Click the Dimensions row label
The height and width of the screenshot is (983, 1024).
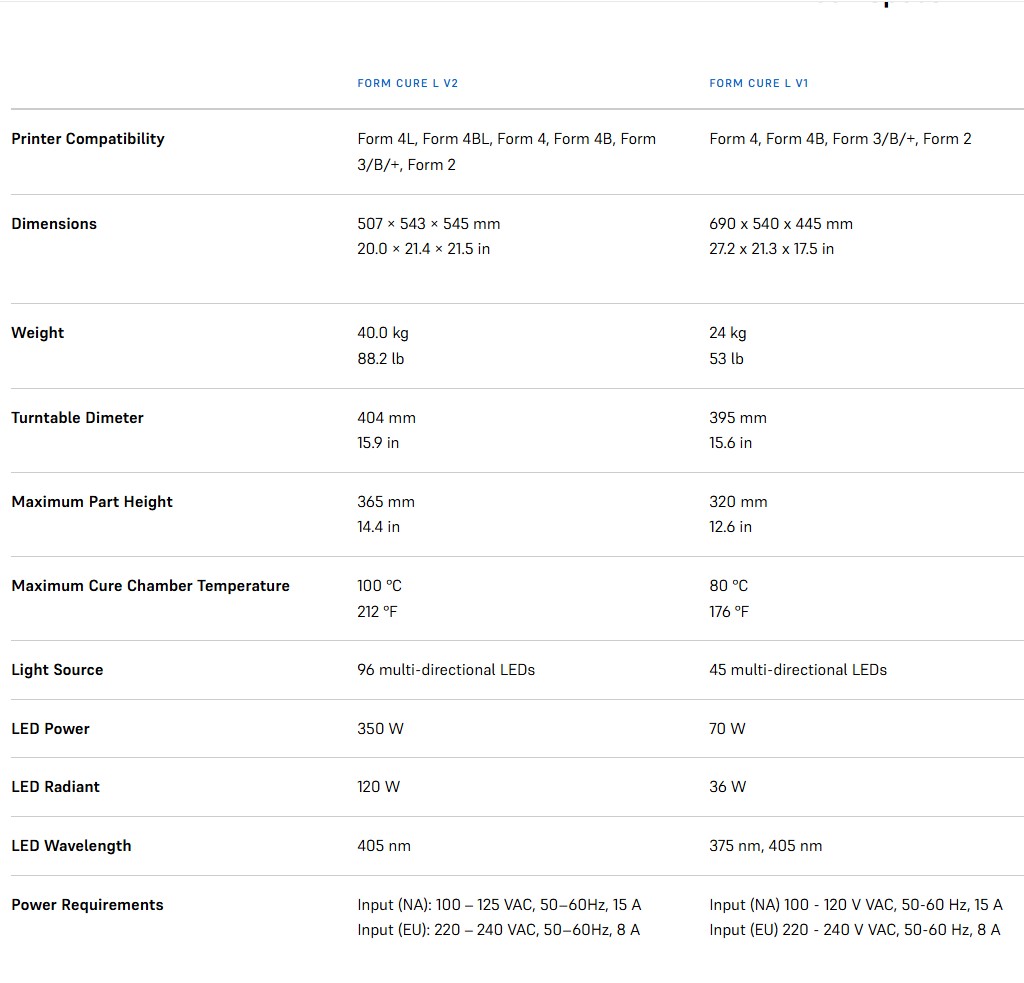coord(53,224)
